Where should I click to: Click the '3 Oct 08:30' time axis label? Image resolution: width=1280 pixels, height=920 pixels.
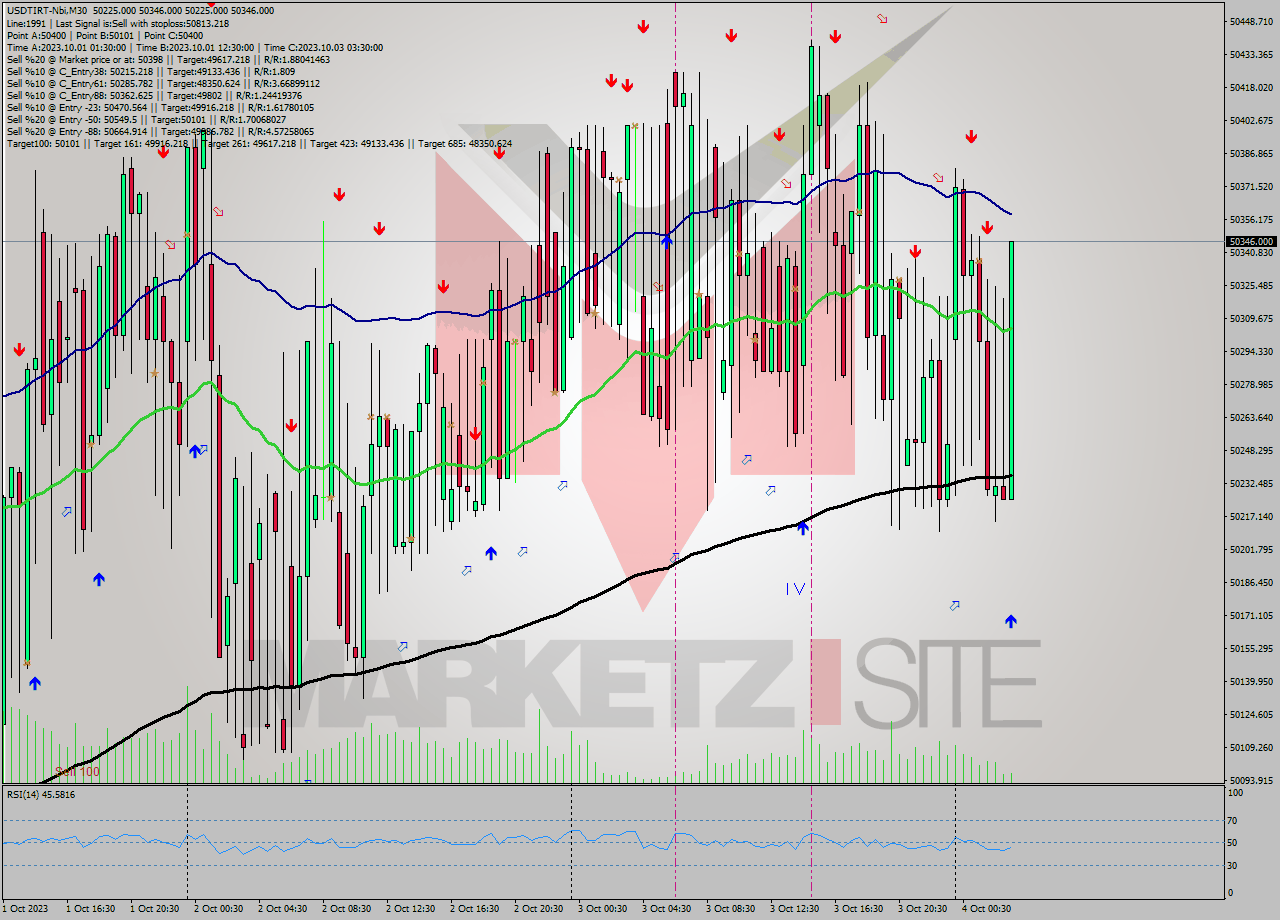tap(730, 909)
